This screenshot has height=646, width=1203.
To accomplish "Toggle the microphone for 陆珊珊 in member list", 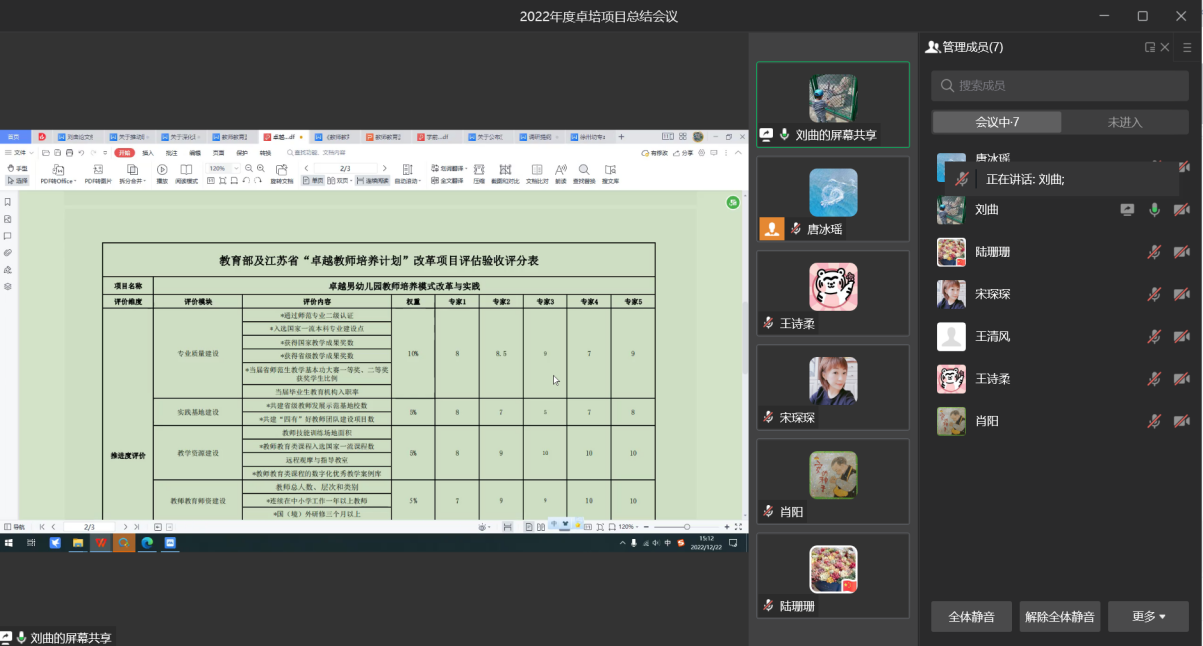I will 1154,252.
